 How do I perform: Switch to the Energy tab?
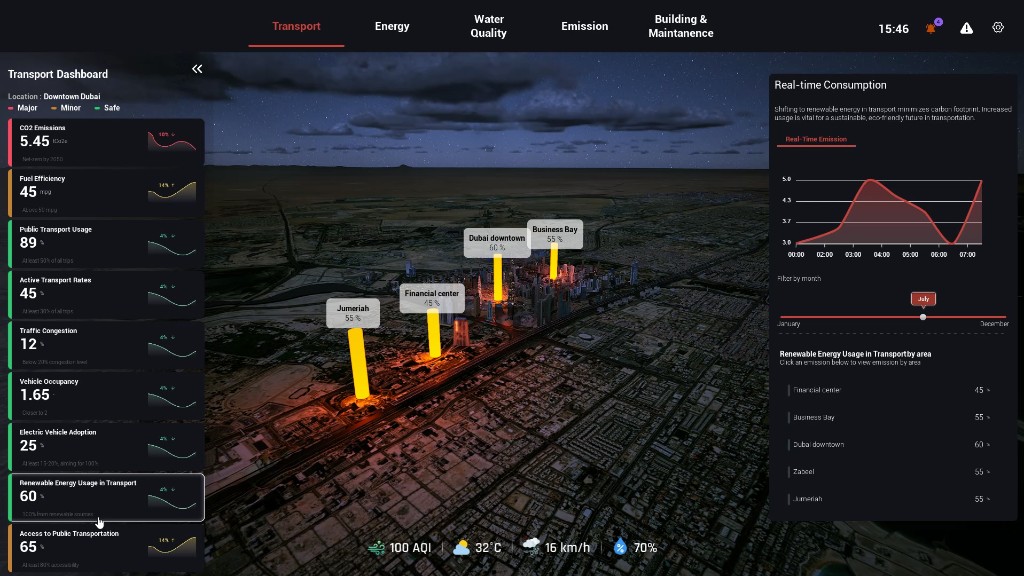(x=392, y=26)
